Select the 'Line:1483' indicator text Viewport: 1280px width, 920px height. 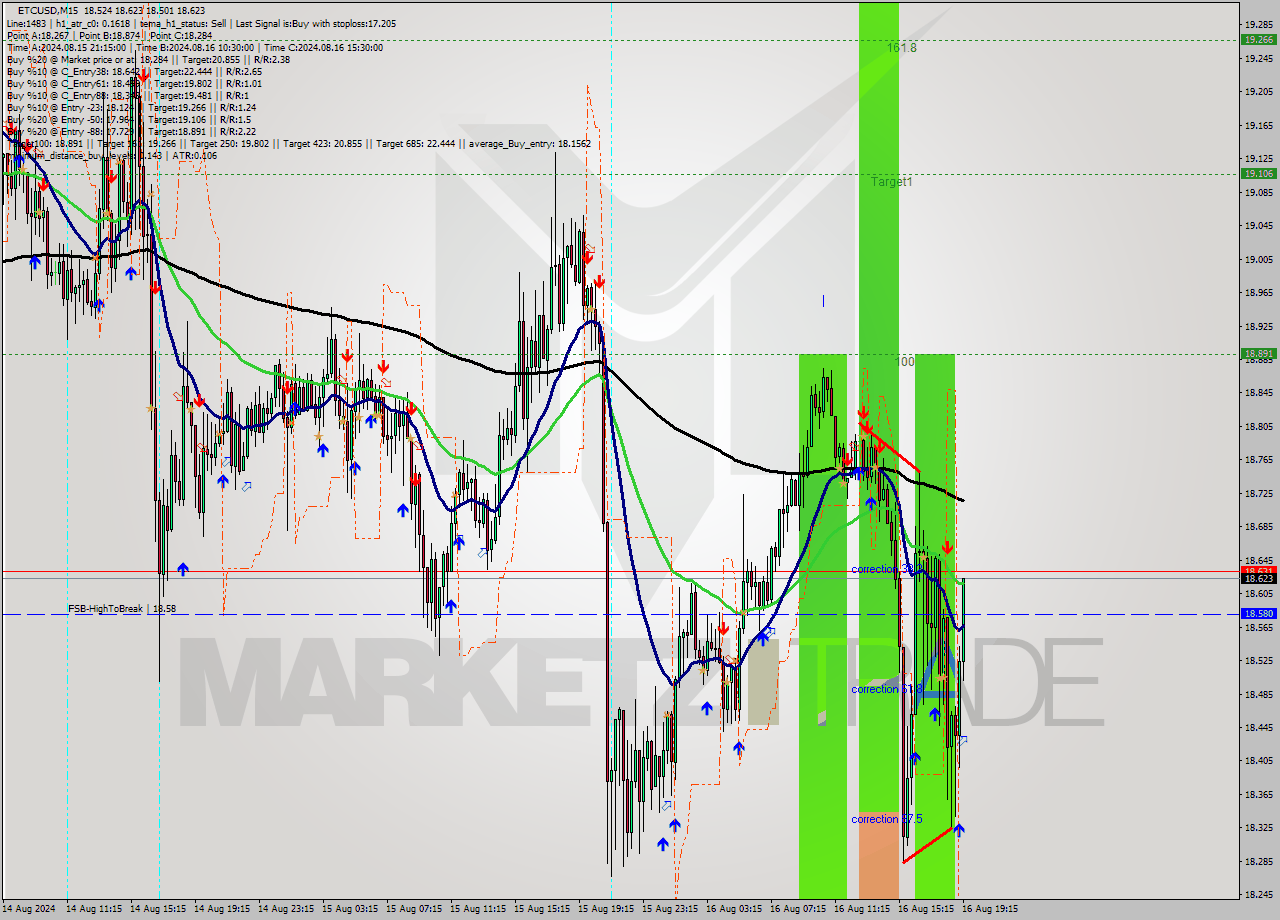[26, 23]
